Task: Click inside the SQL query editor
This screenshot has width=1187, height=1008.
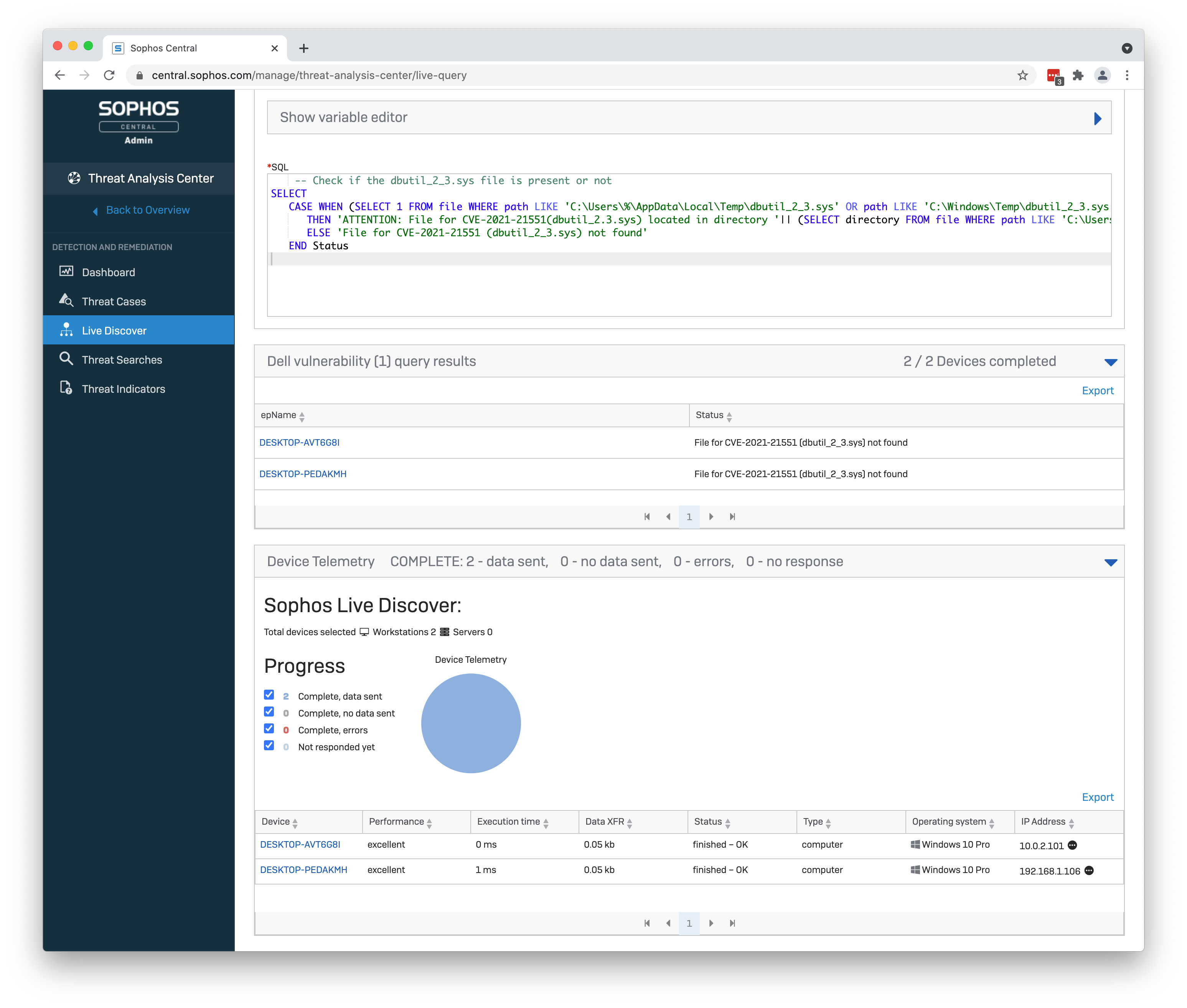Action: (686, 286)
